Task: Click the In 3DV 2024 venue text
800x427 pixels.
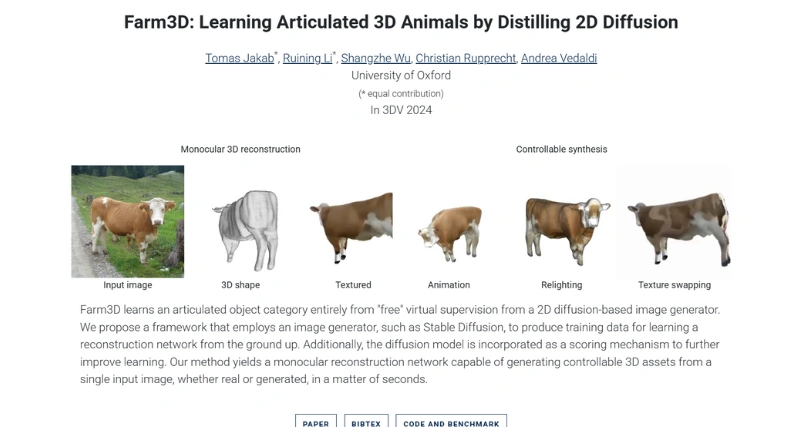Action: pos(400,111)
